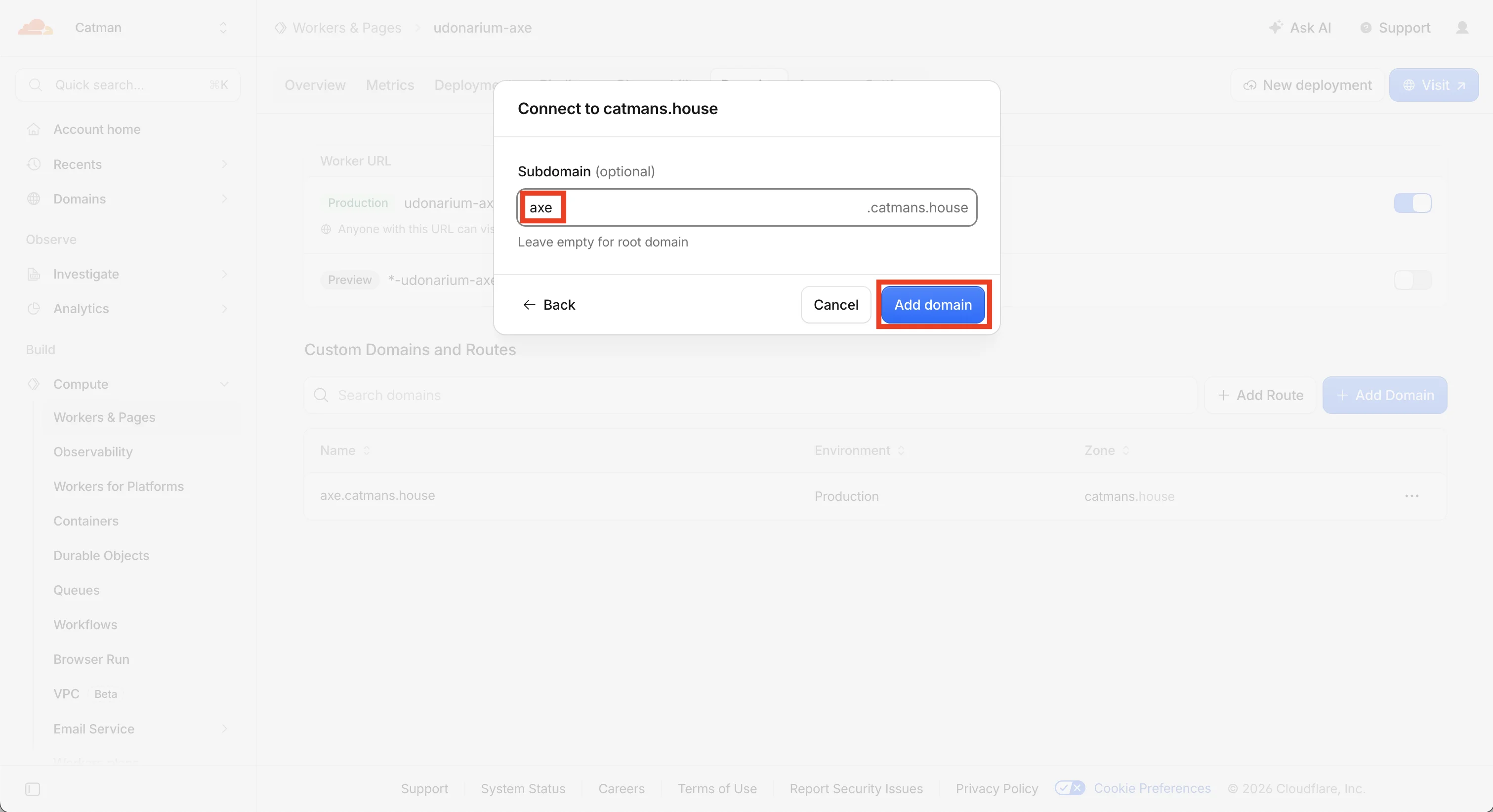The width and height of the screenshot is (1493, 812).
Task: Open the Terms of Use footer link
Action: click(x=717, y=788)
